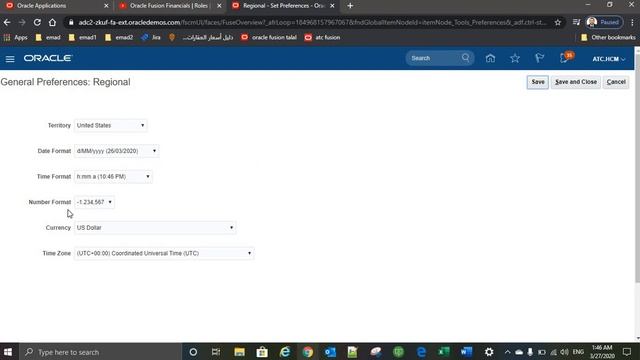Open Internet Explorer from taskbar

coord(285,352)
